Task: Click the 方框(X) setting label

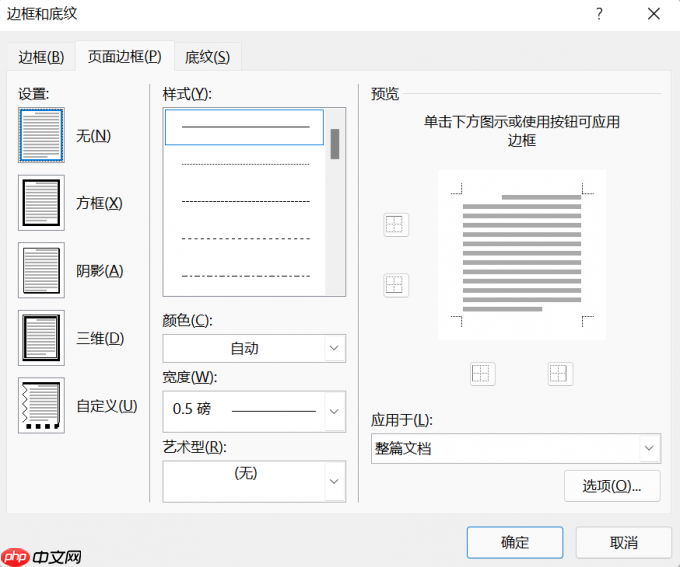Action: click(x=99, y=203)
